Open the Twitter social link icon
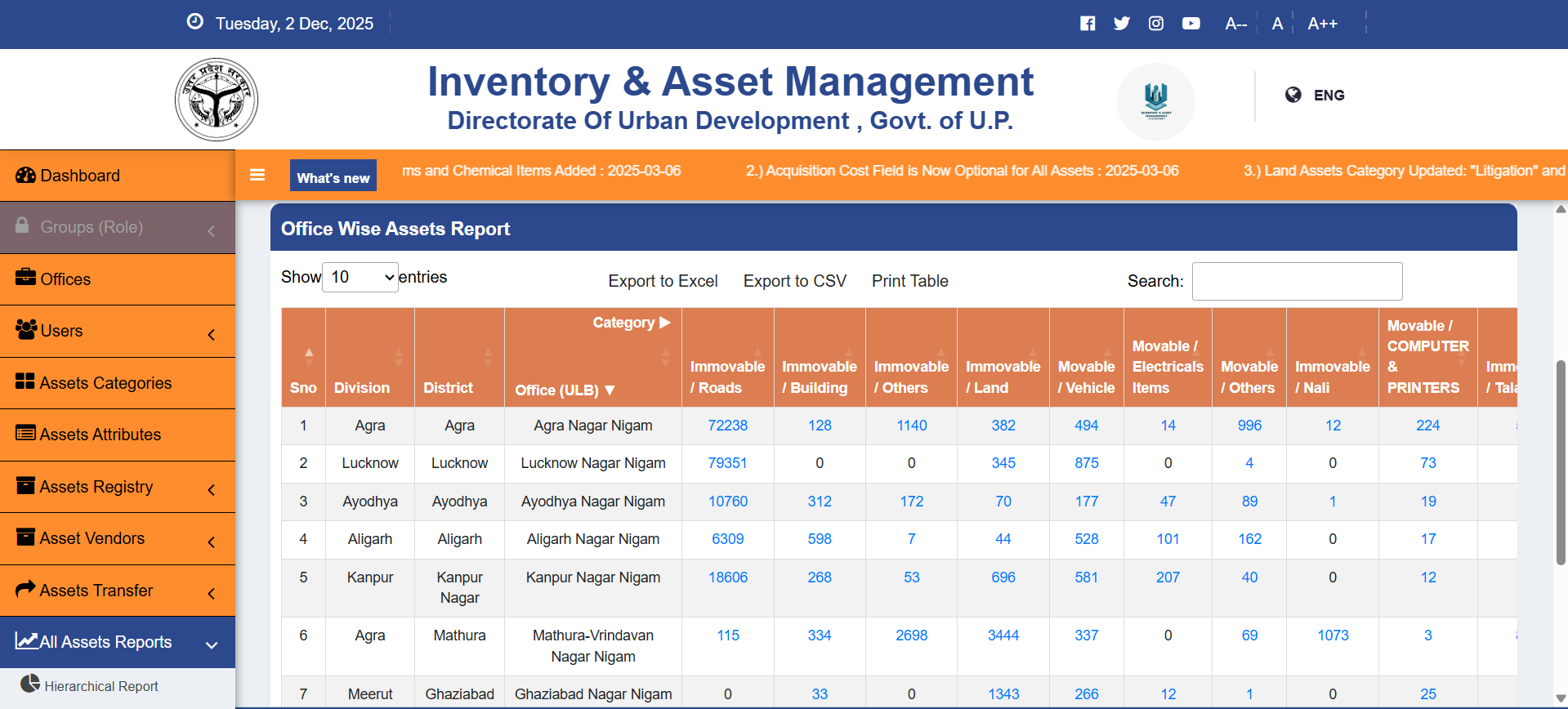This screenshot has height=709, width=1568. 1122,24
